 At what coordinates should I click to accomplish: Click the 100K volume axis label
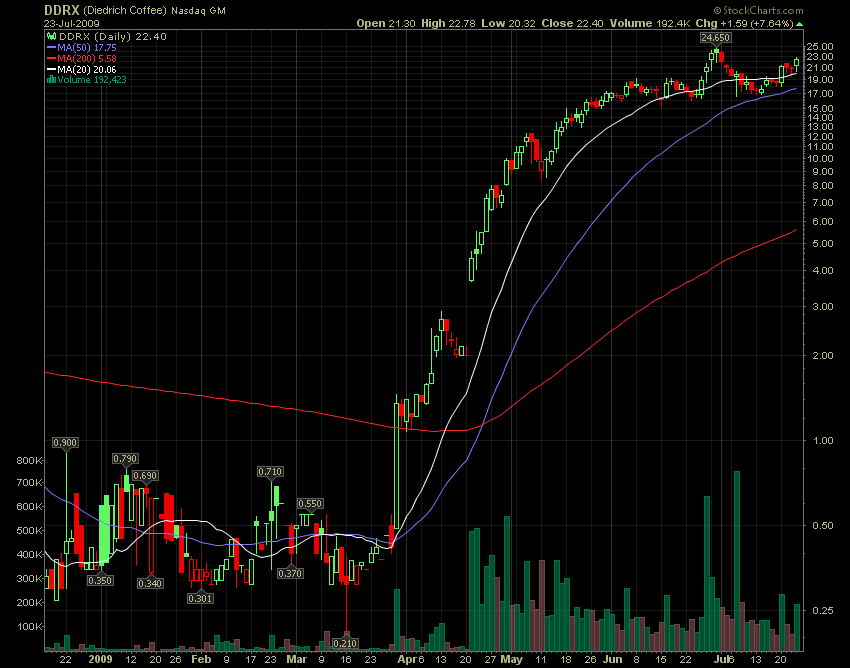29,627
